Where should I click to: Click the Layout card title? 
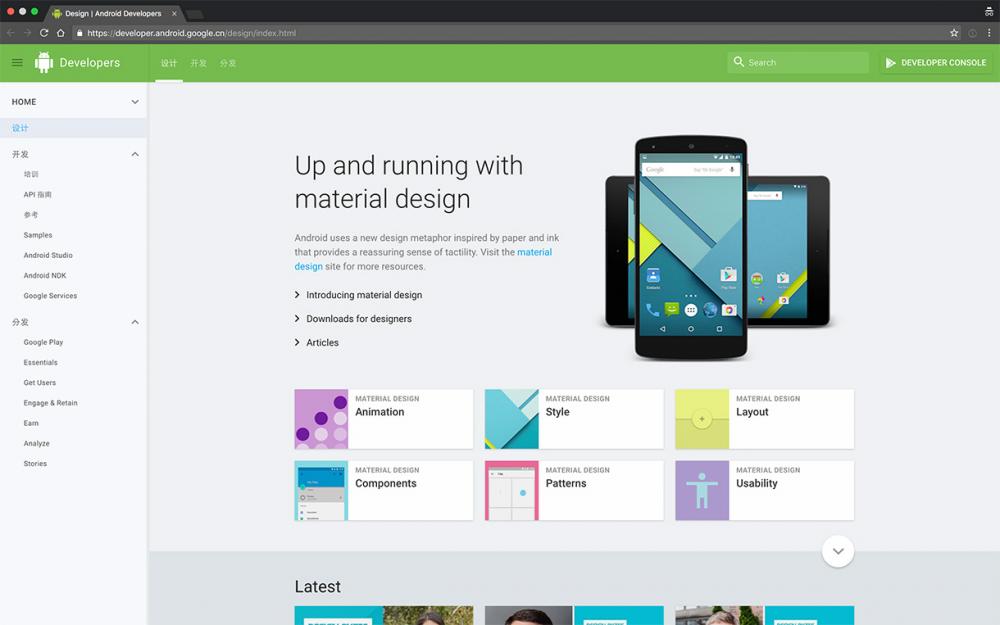pos(752,412)
